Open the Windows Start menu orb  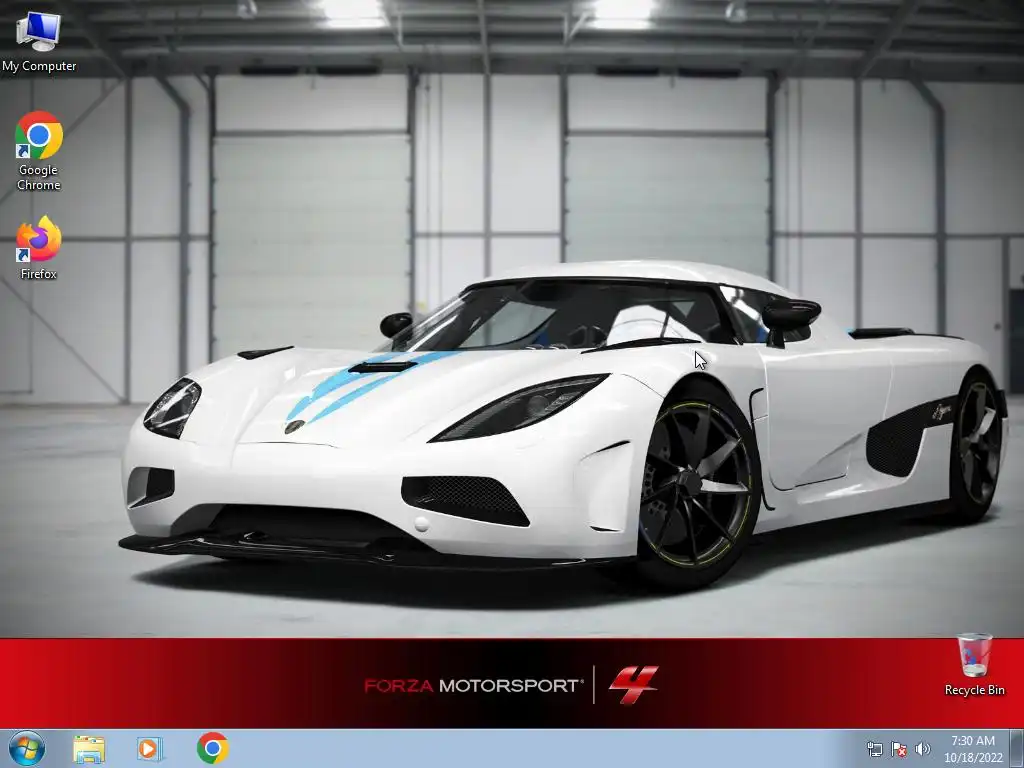point(27,748)
